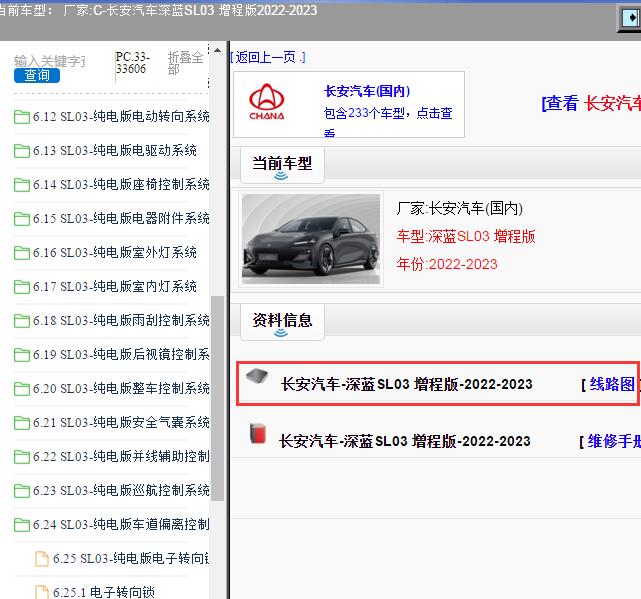
Task: Collapse the 资料信息 section chevron
Action: (x=281, y=333)
